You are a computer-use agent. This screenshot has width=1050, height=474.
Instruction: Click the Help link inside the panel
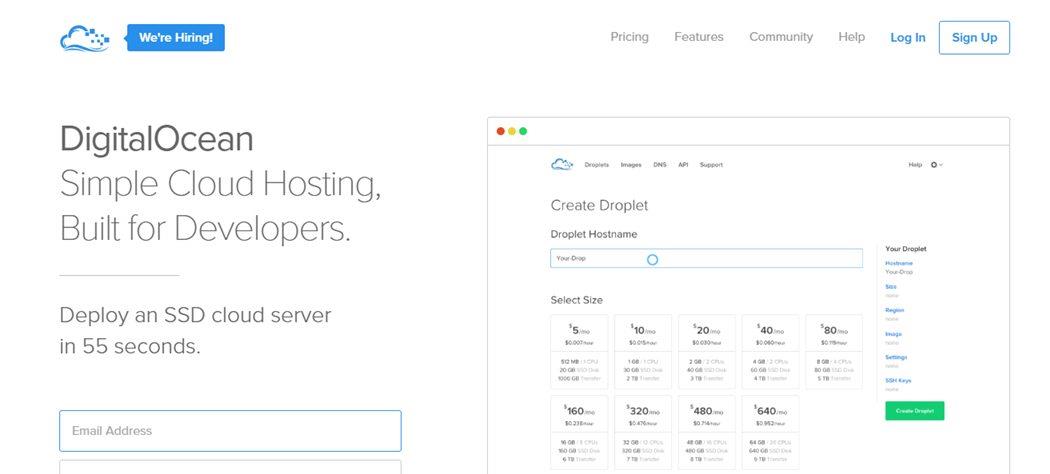(915, 165)
